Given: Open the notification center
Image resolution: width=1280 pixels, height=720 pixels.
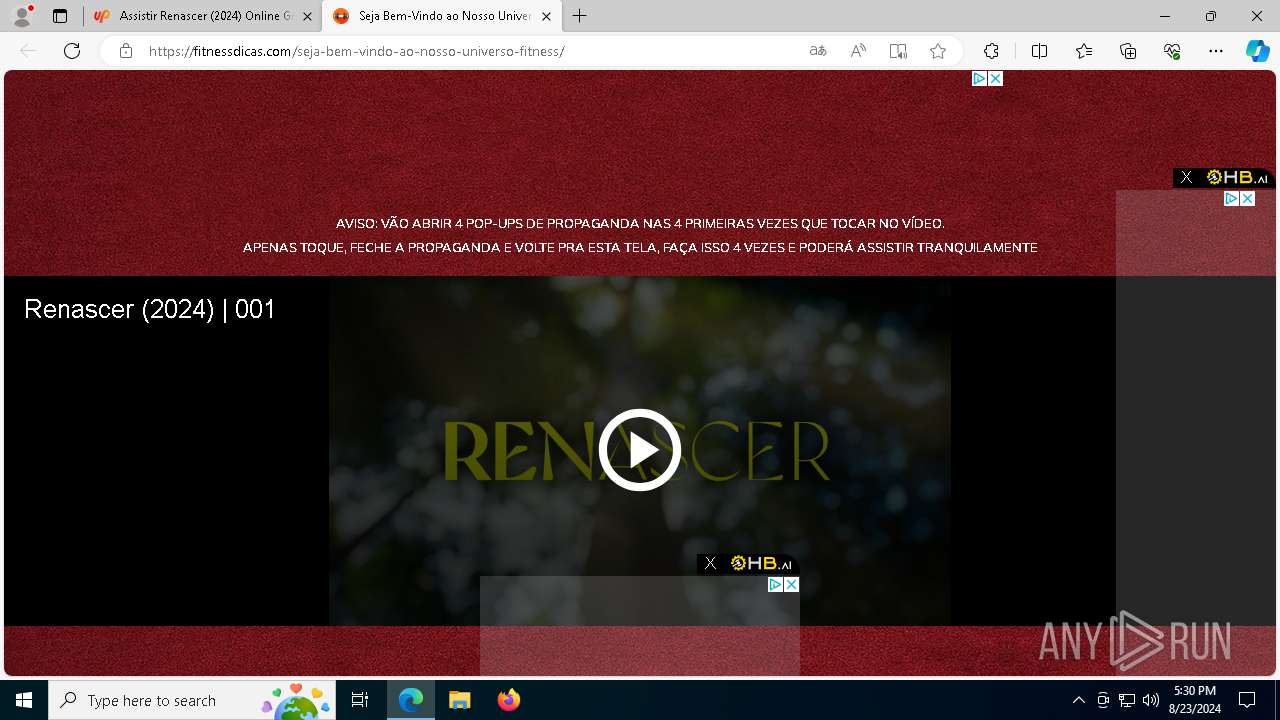Looking at the screenshot, I should pos(1247,700).
